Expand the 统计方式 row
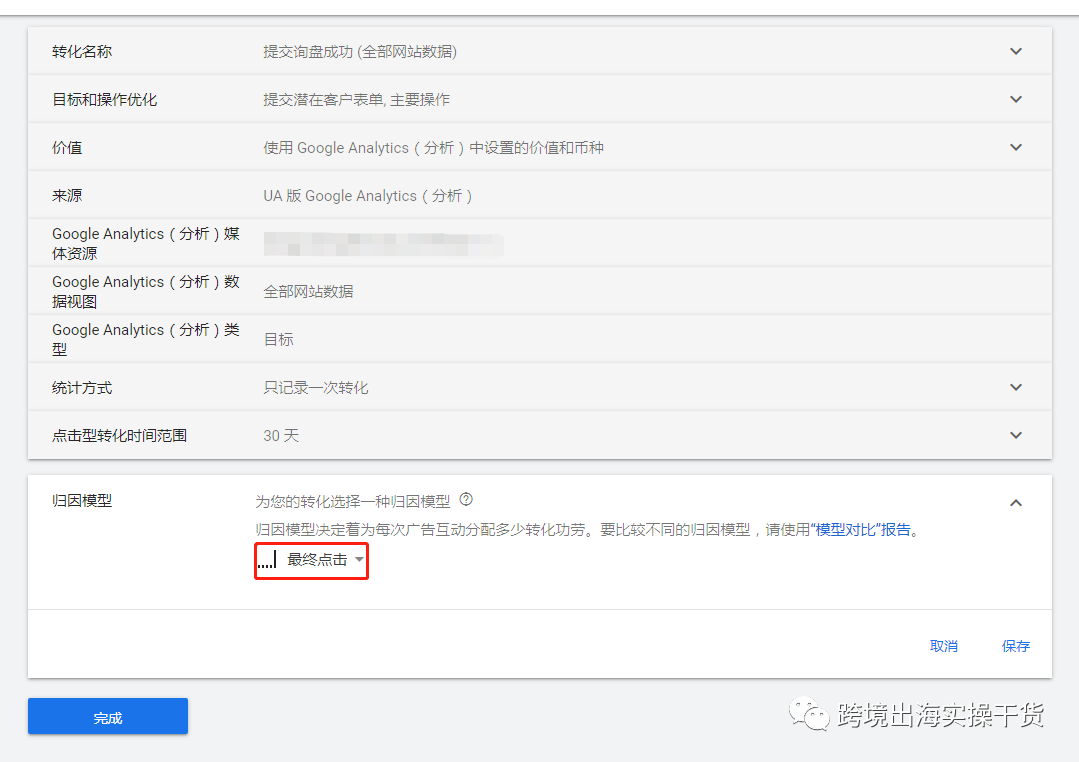Screen dimensions: 1079x762 click(1016, 387)
